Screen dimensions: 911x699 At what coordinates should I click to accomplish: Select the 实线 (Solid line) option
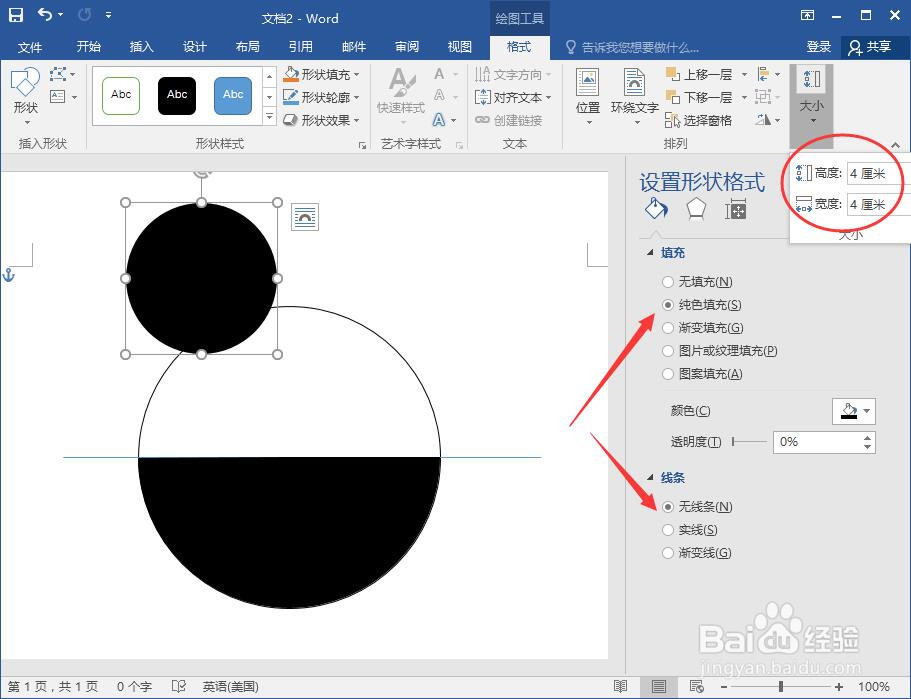click(x=667, y=530)
